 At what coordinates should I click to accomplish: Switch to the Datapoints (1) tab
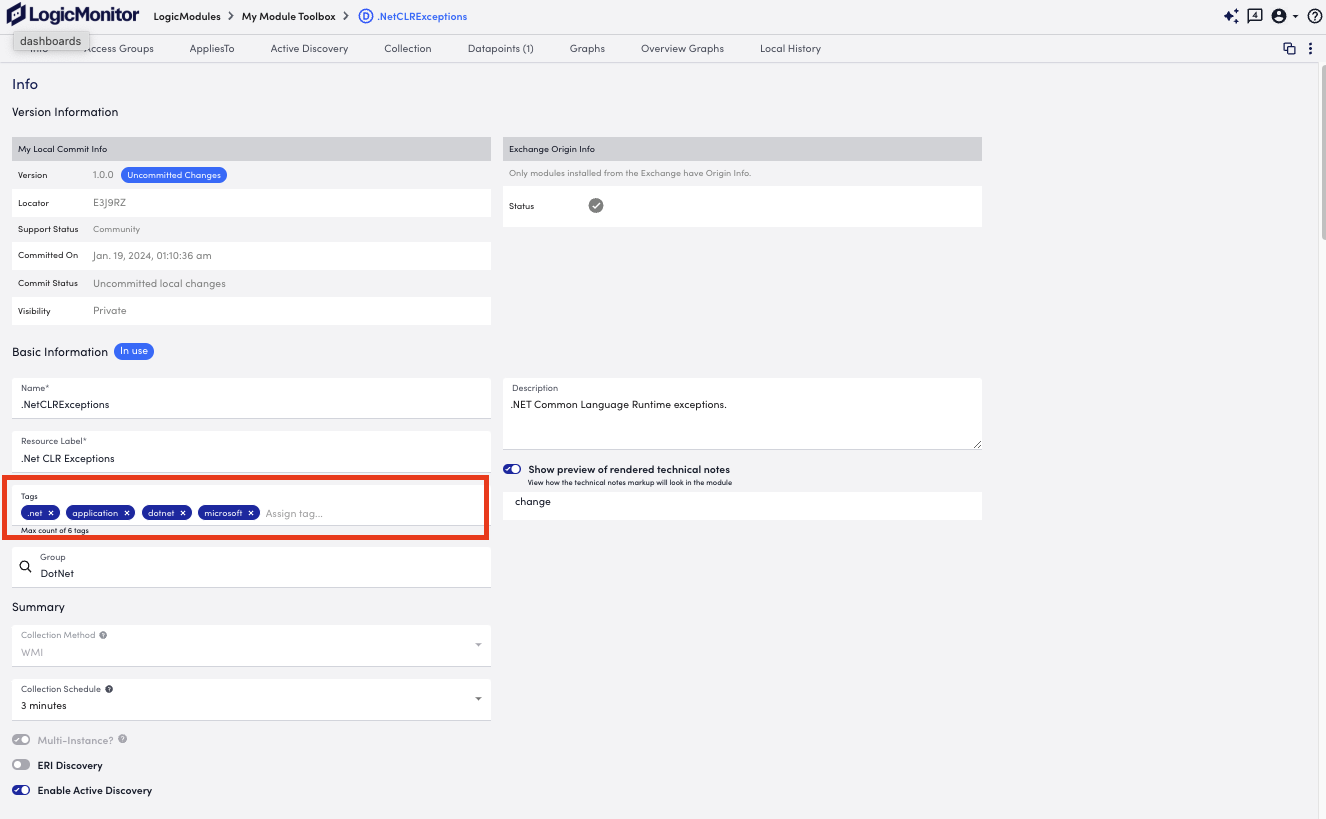(x=500, y=48)
